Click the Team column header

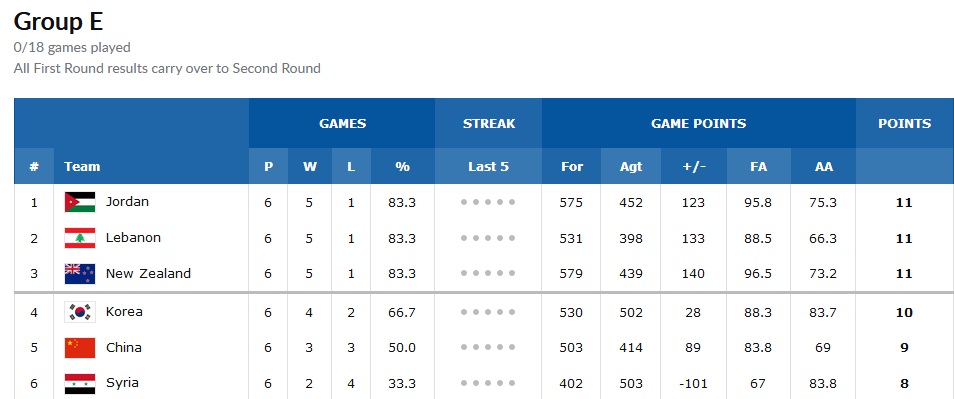point(82,166)
